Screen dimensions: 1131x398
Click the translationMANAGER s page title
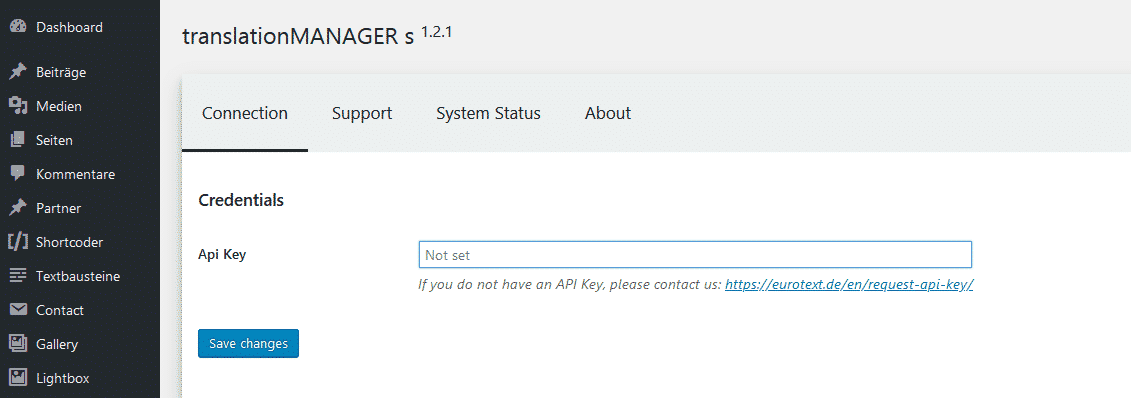click(299, 36)
